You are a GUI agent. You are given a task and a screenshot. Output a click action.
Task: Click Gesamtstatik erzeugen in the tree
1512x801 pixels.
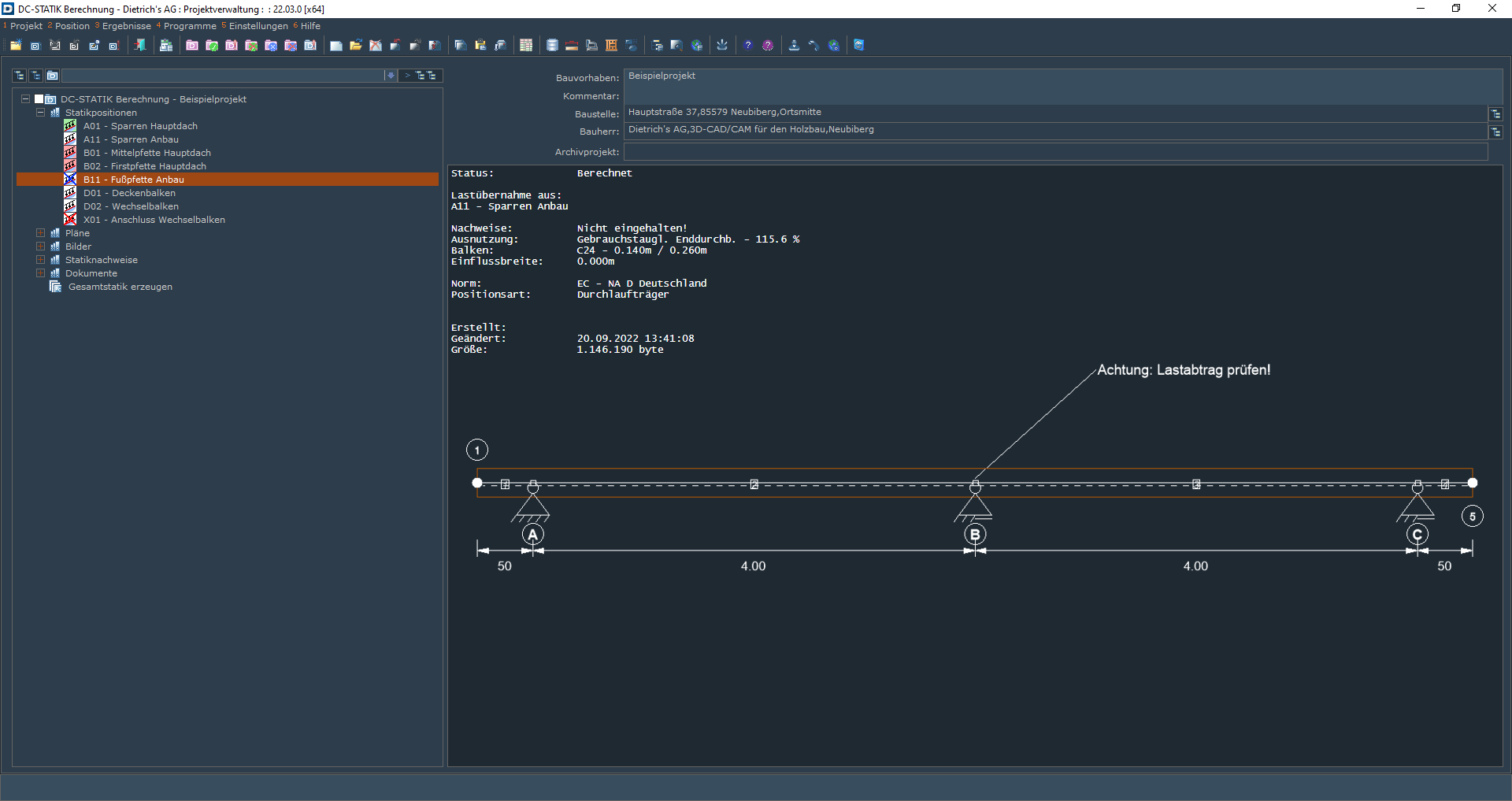coord(120,287)
